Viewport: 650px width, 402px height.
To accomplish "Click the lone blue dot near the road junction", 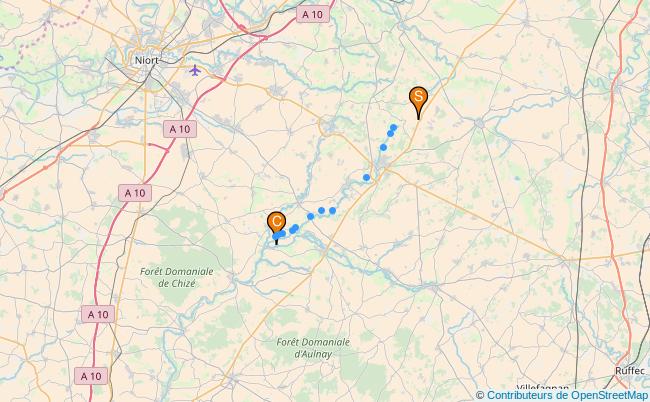I will point(366,177).
